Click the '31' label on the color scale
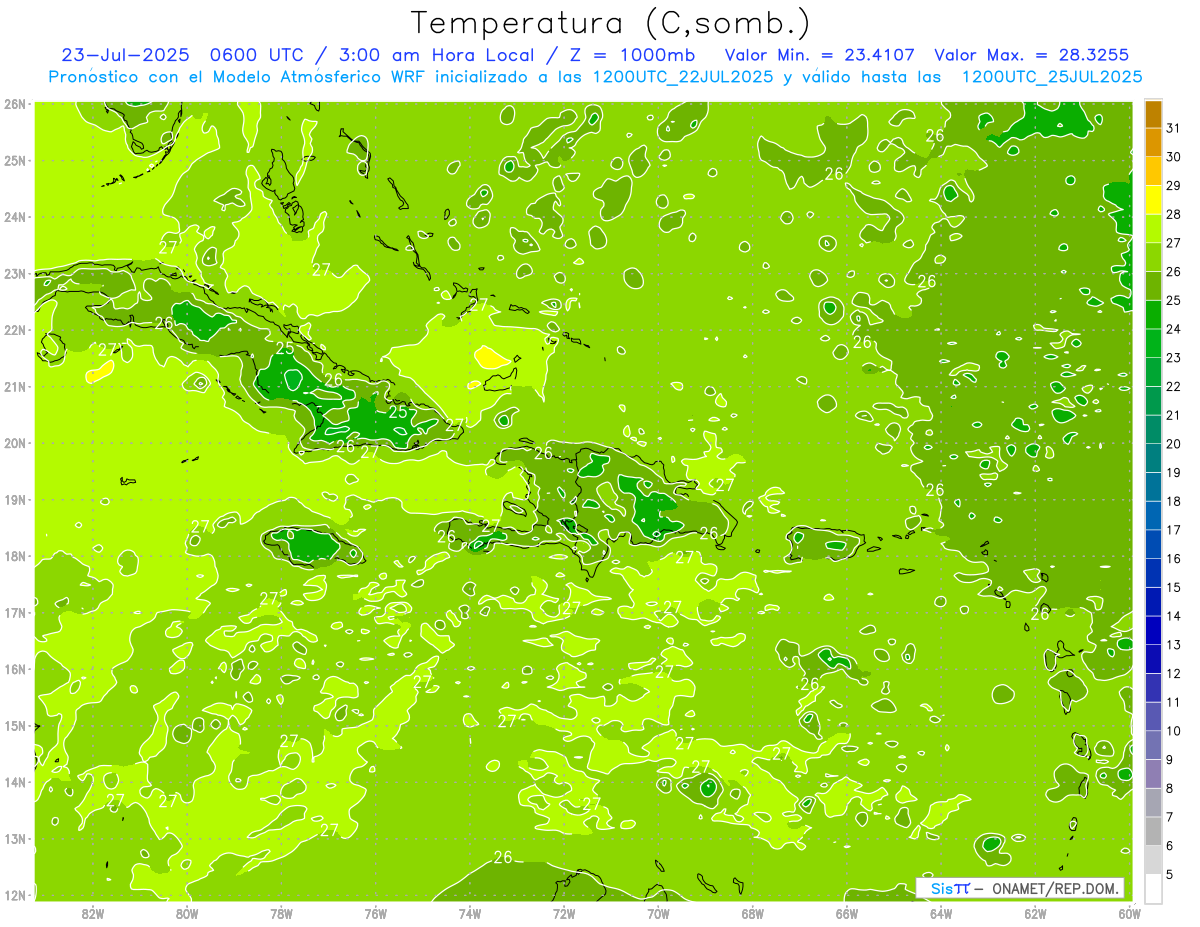1200x927 pixels. [x=1174, y=128]
